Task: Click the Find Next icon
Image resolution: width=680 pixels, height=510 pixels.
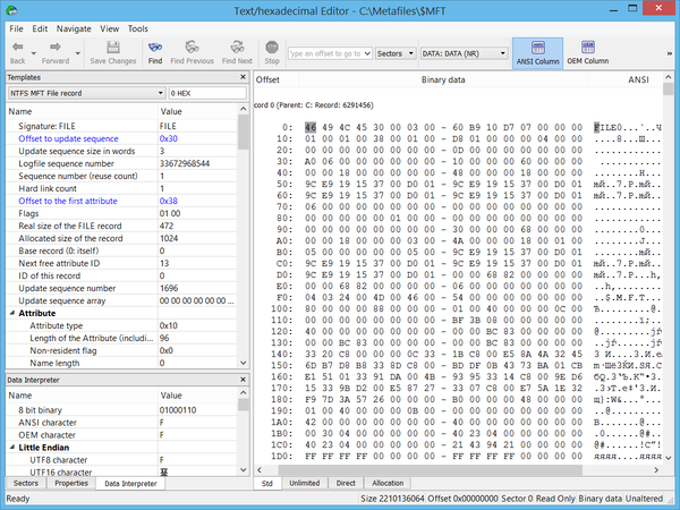Action: click(237, 47)
